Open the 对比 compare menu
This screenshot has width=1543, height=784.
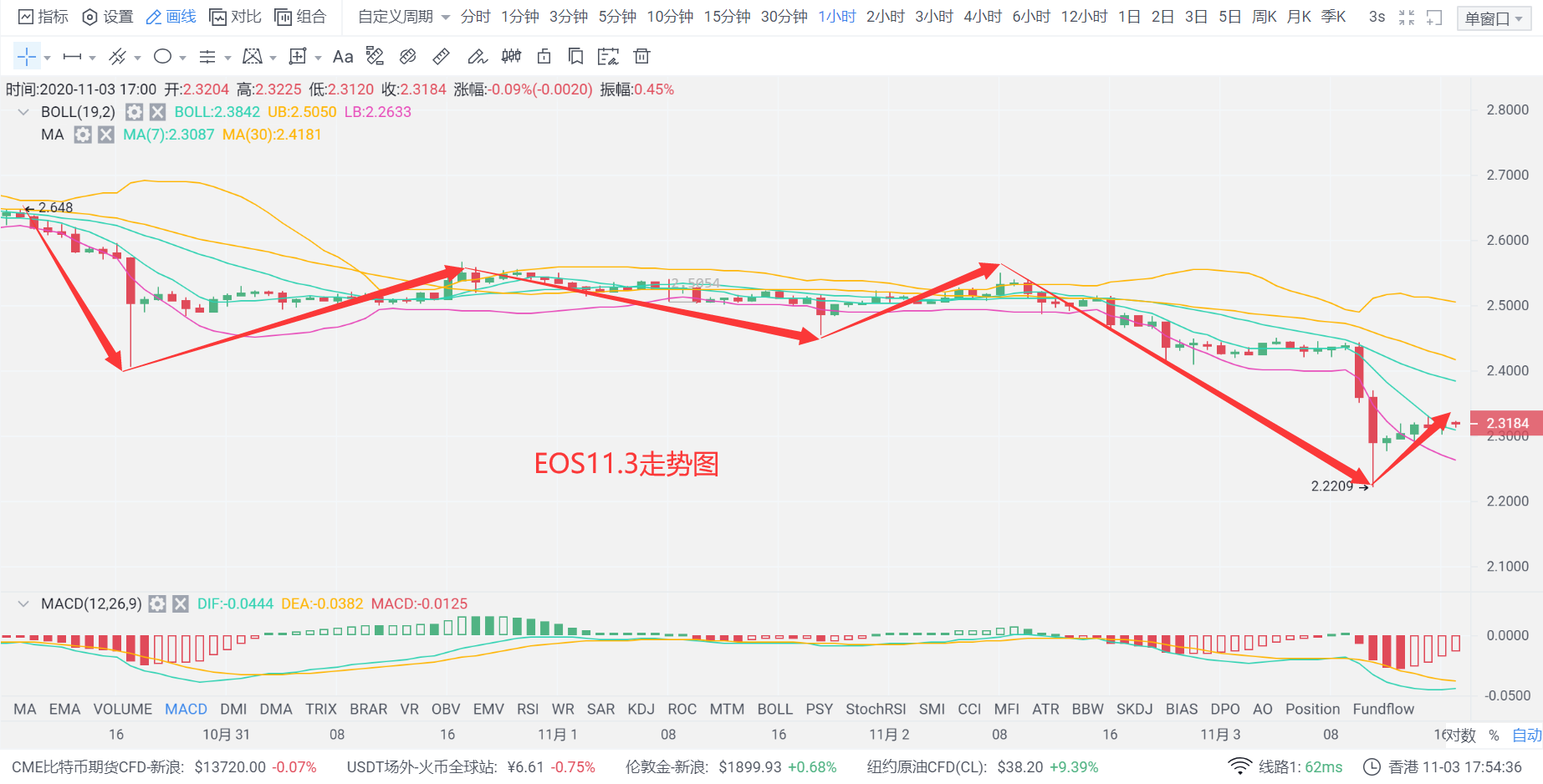236,17
